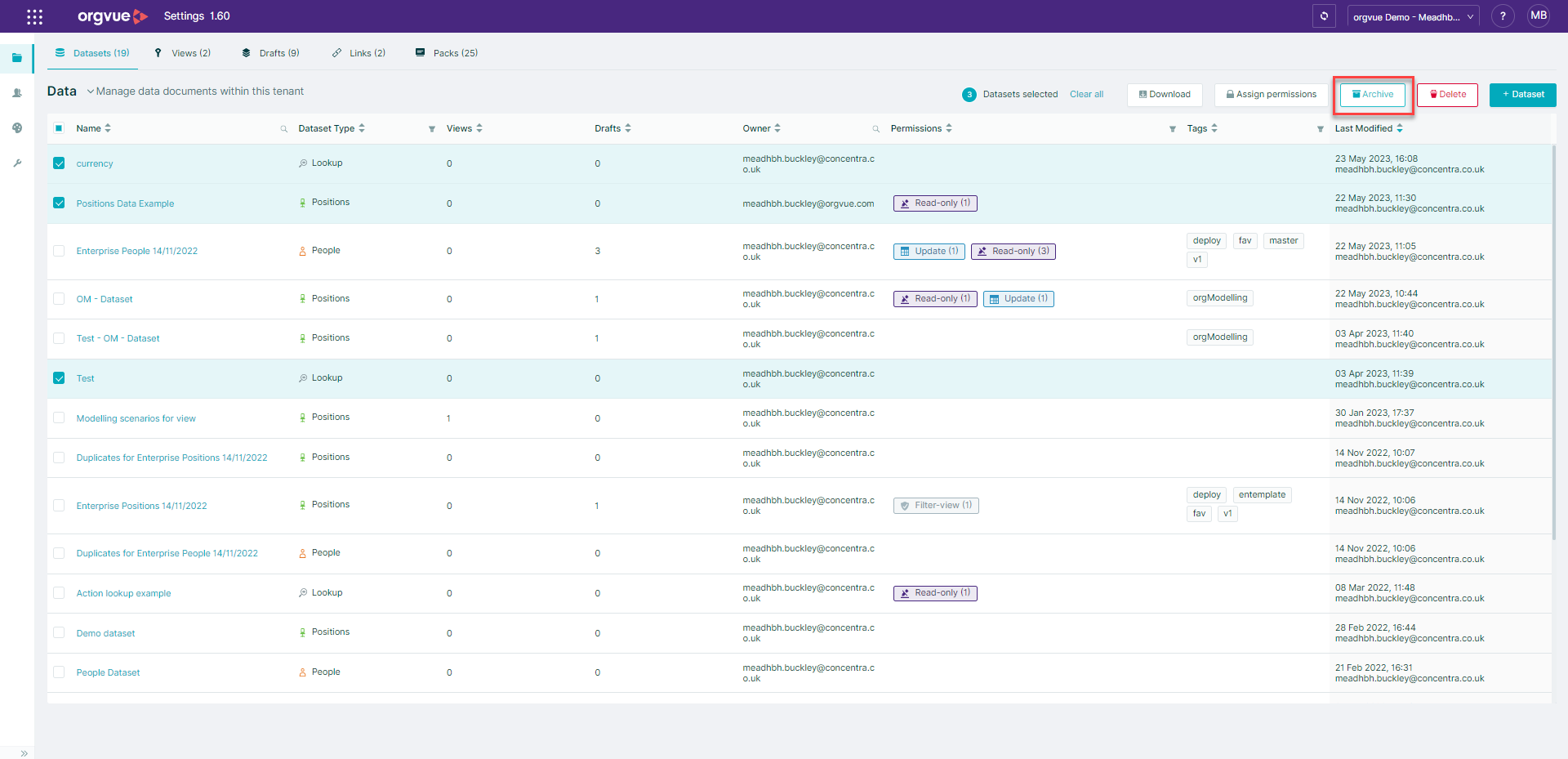Open the users icon in left sidebar
Image resolution: width=1568 pixels, height=759 pixels.
[17, 93]
